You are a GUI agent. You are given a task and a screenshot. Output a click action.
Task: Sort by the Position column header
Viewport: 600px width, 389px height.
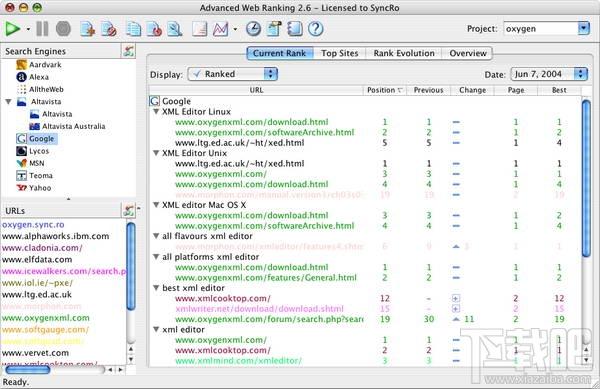385,90
